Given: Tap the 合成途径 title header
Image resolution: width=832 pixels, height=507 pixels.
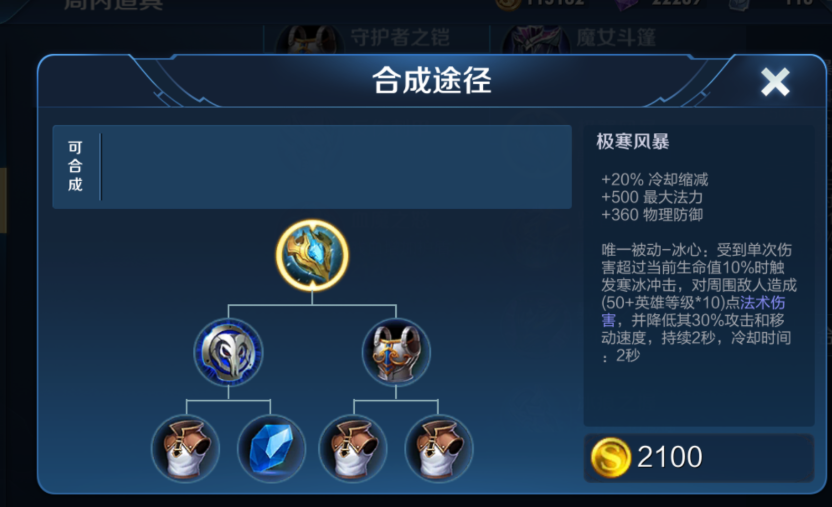Looking at the screenshot, I should tap(431, 81).
